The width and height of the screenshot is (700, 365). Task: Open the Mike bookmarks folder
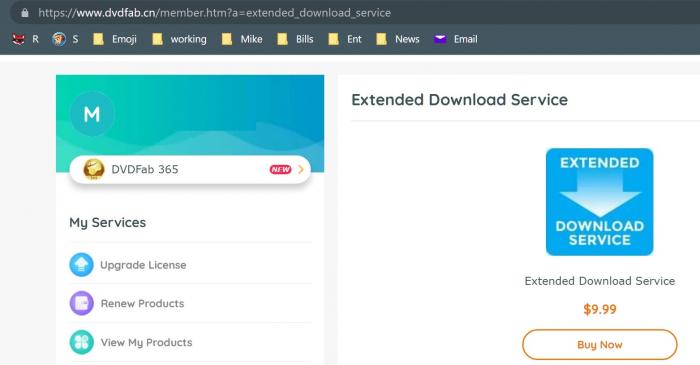click(x=242, y=39)
